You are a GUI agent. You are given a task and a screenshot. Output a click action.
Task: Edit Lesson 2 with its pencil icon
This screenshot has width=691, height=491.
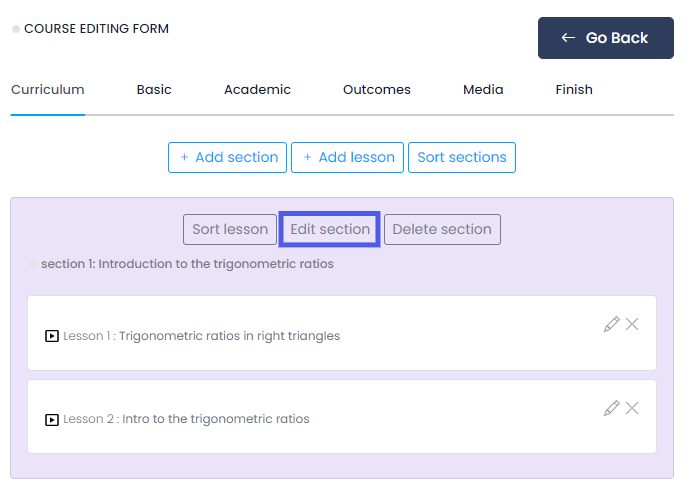pyautogui.click(x=611, y=408)
